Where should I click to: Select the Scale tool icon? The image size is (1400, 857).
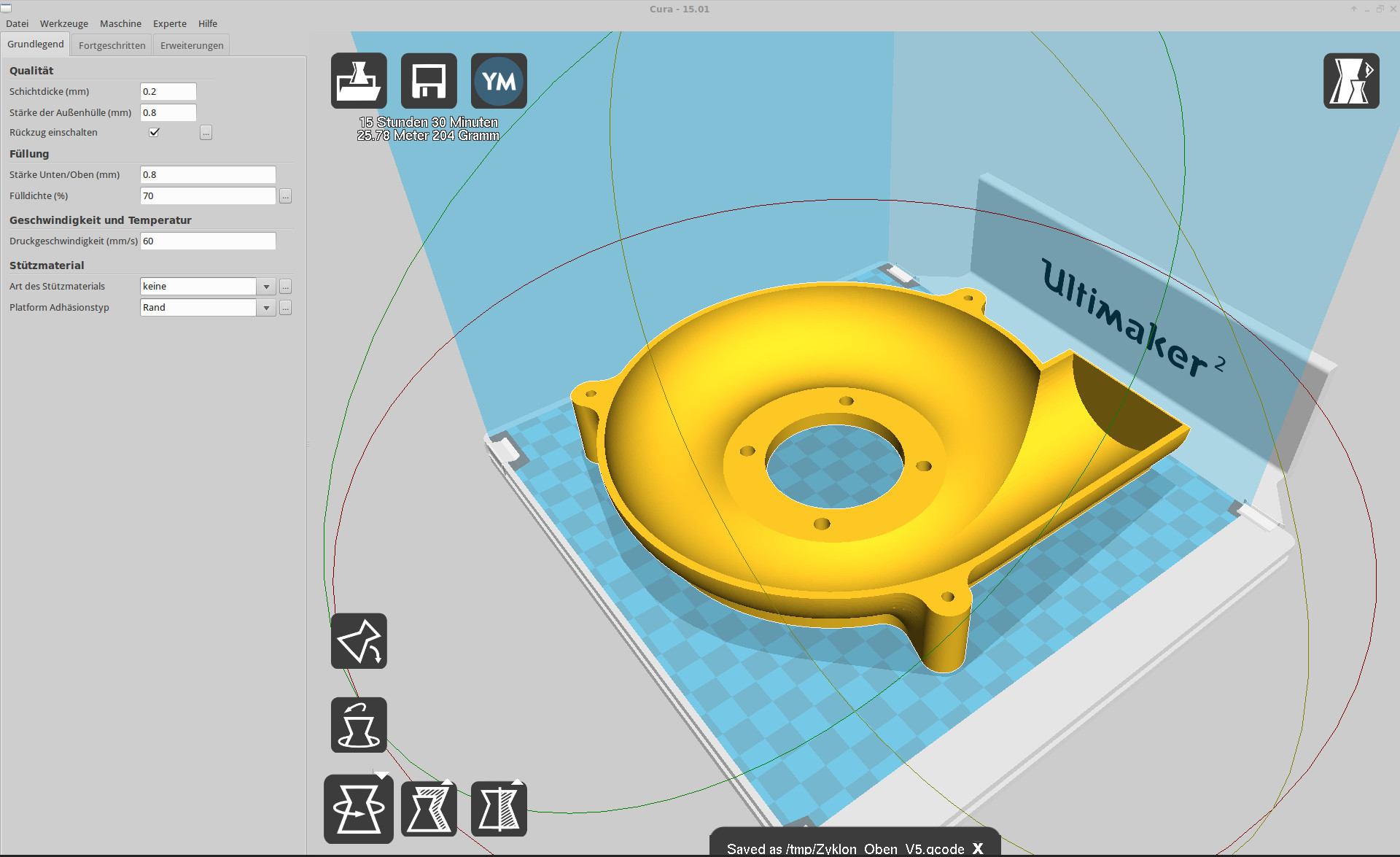[429, 809]
